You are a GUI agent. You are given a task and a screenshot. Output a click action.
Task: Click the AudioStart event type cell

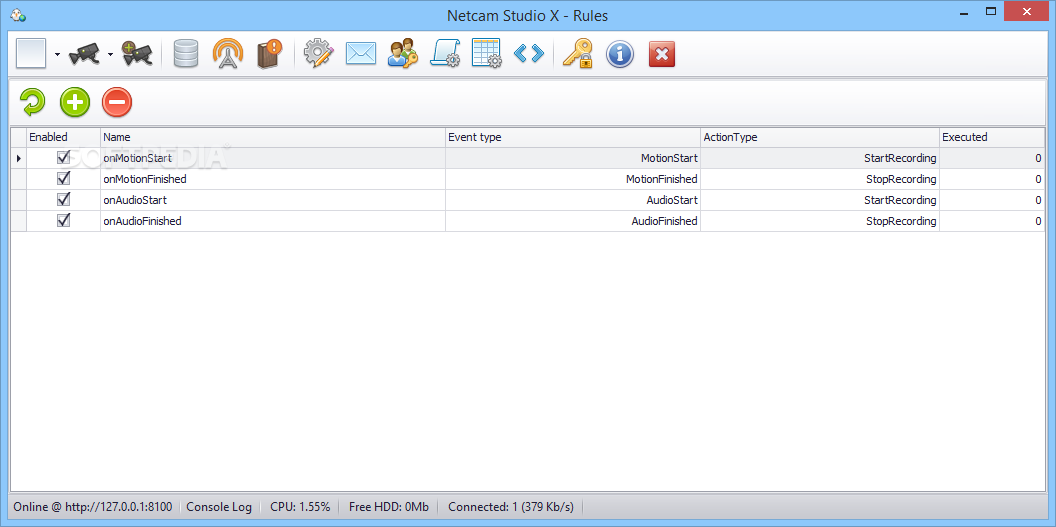click(573, 200)
